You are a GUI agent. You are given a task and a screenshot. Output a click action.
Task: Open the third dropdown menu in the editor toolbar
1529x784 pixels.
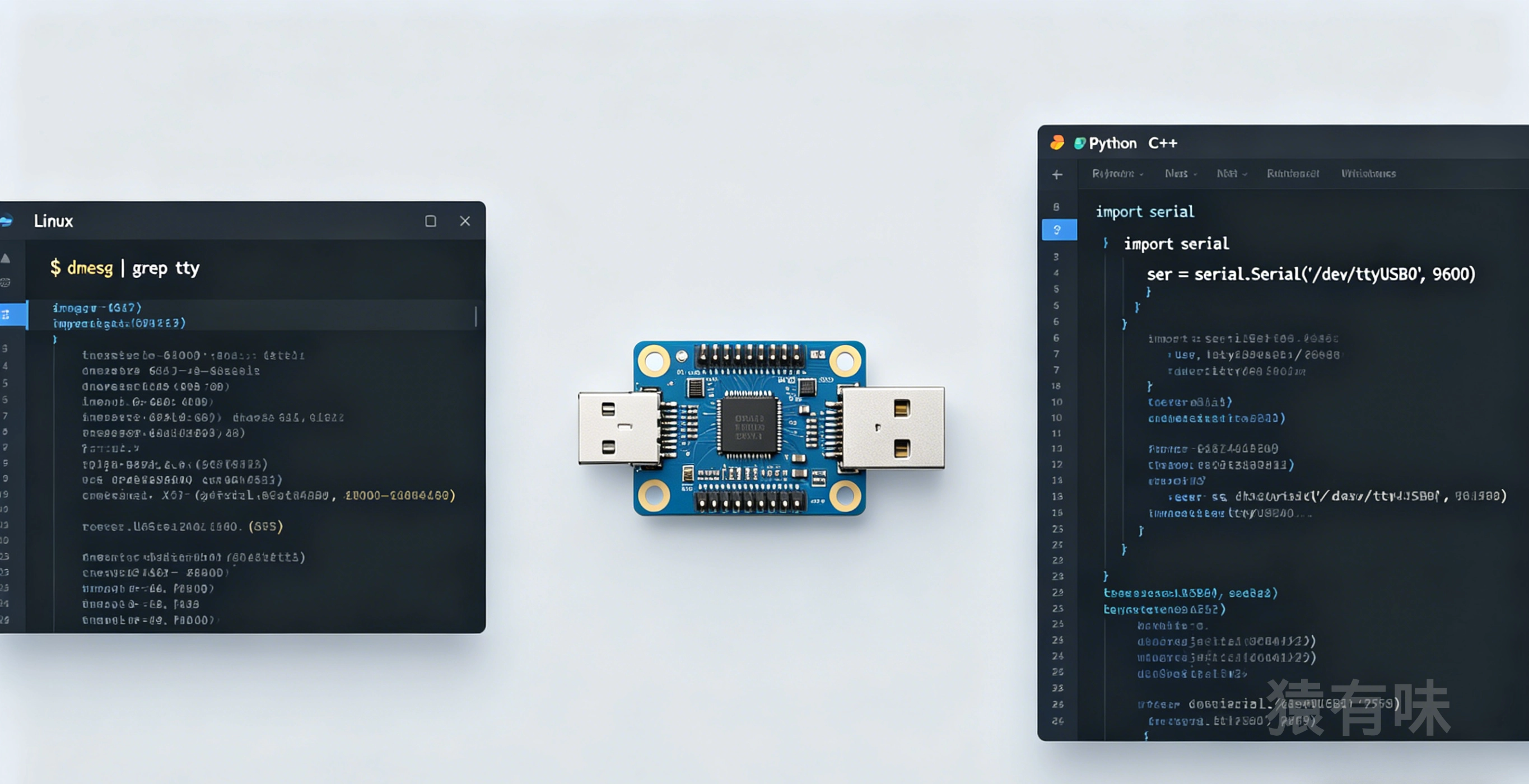coord(1231,174)
